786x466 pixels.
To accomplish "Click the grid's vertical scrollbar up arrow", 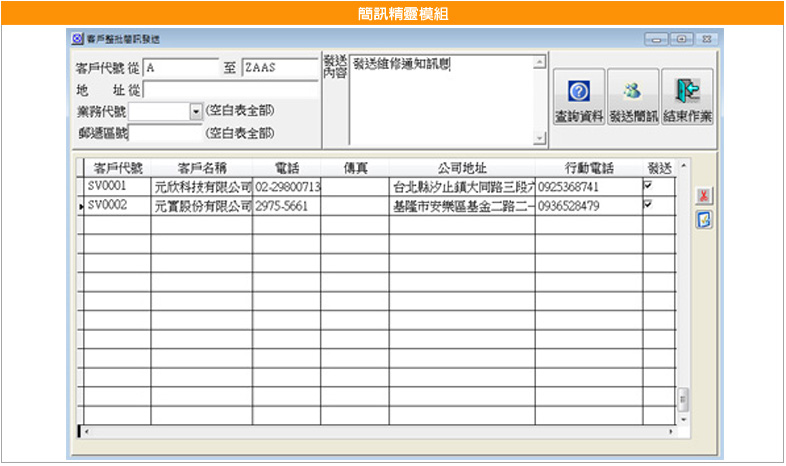I will pos(684,166).
